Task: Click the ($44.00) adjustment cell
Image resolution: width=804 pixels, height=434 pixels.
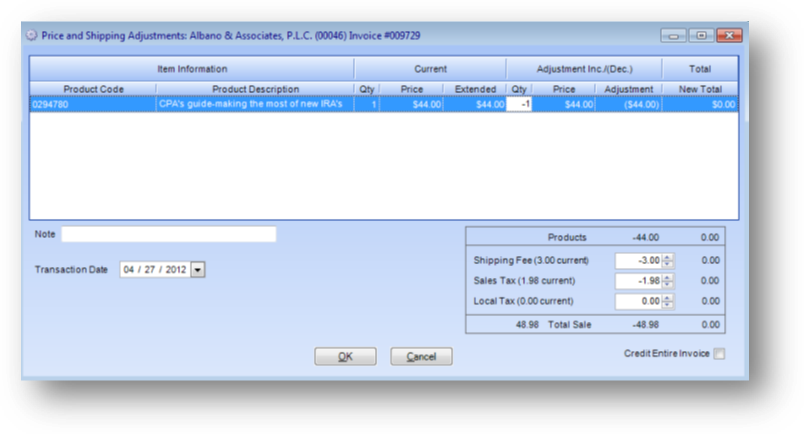Action: (x=629, y=104)
